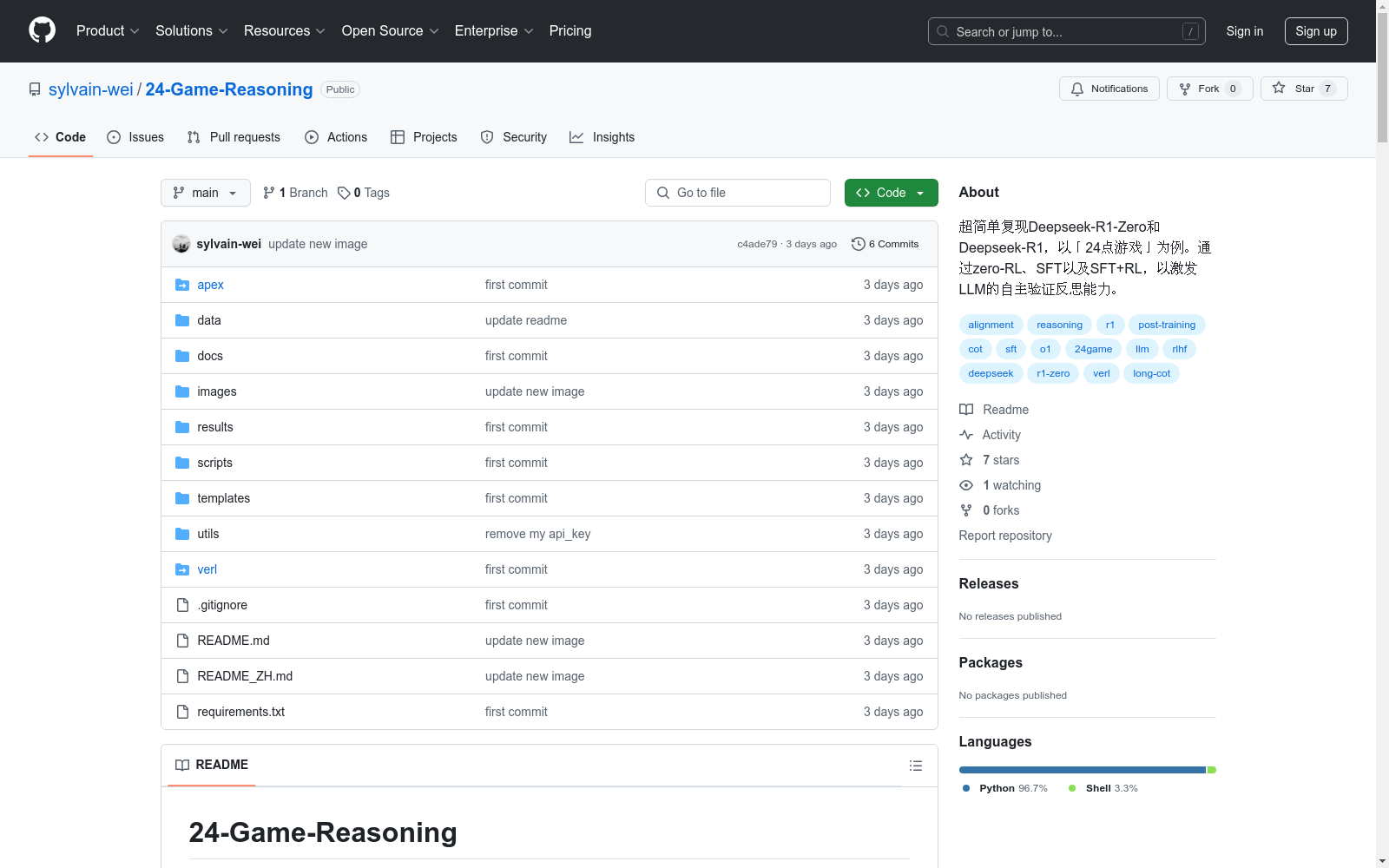
Task: Click the data folder icon
Action: pos(182,320)
